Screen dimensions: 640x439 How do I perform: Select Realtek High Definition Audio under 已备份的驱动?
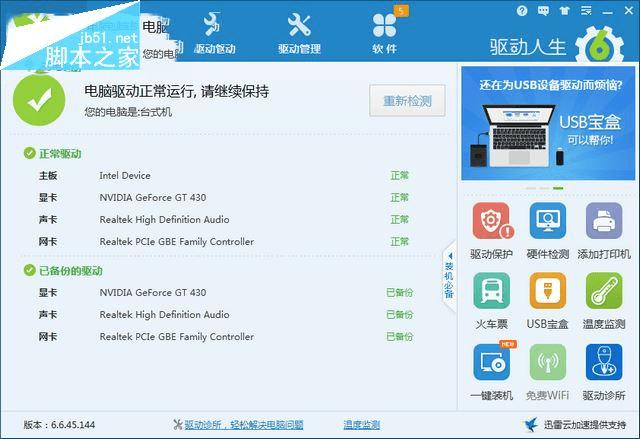tap(225, 315)
